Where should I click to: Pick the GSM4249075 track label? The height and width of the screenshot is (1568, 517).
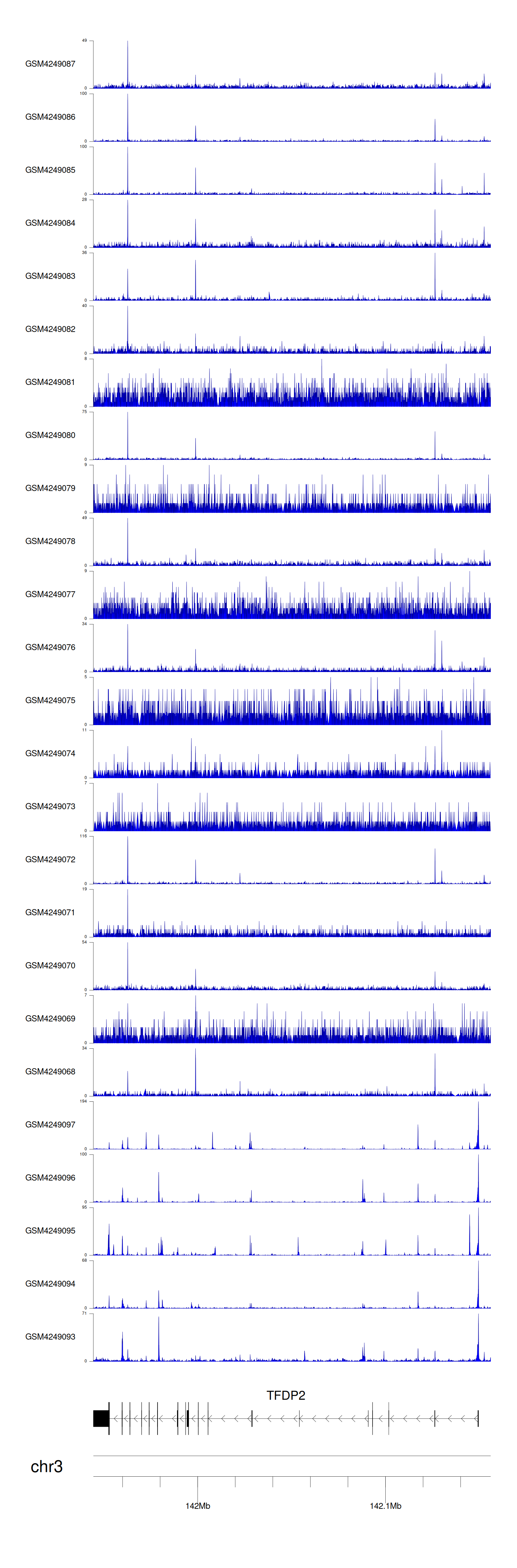pyautogui.click(x=50, y=700)
